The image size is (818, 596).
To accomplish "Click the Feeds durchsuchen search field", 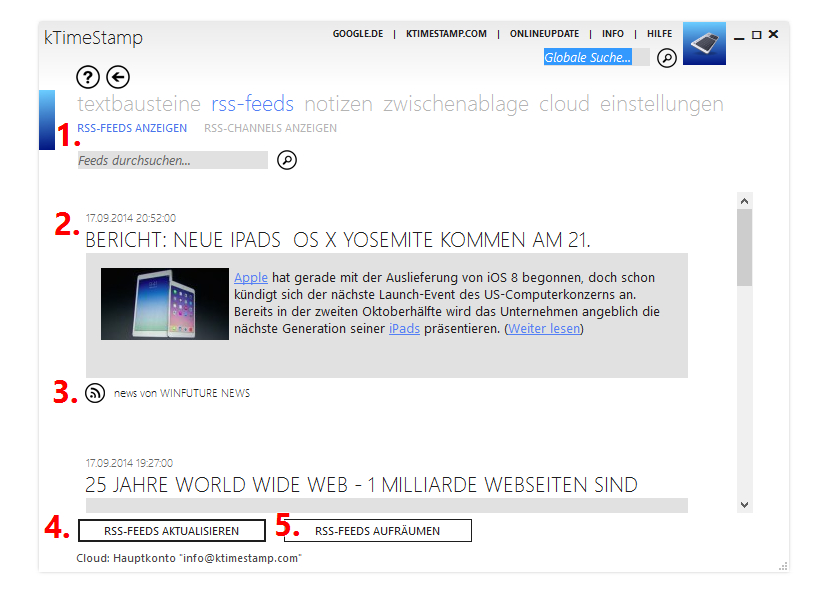I will (x=173, y=160).
